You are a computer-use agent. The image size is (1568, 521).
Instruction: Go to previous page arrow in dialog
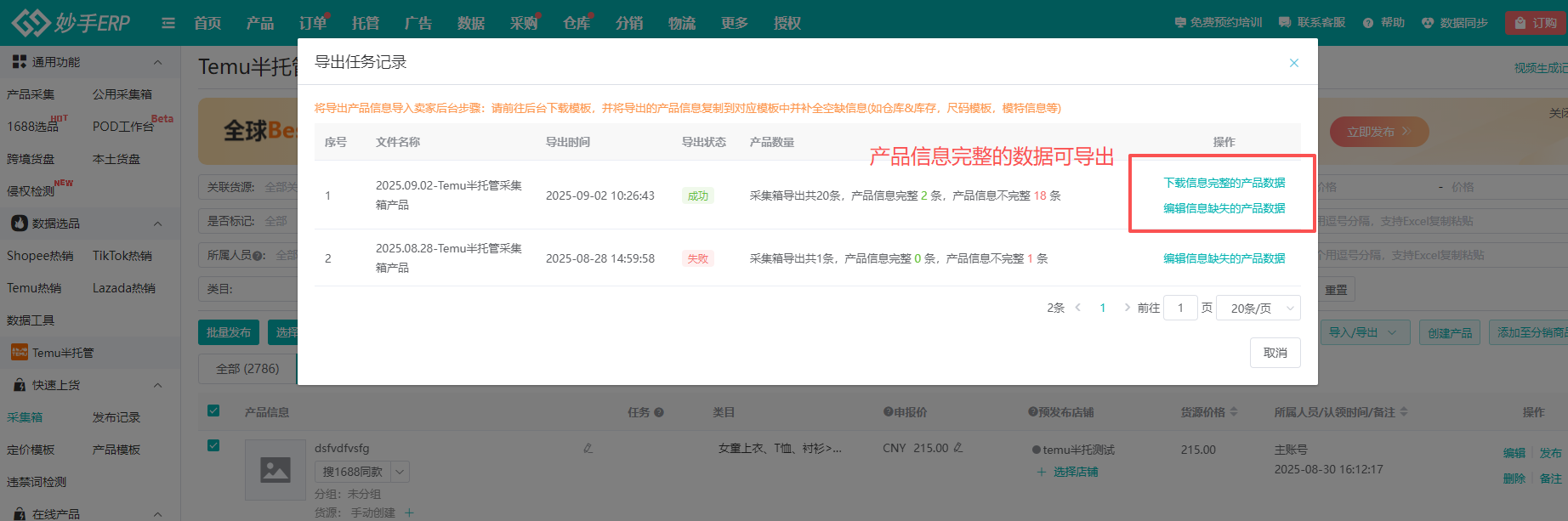[x=1078, y=308]
